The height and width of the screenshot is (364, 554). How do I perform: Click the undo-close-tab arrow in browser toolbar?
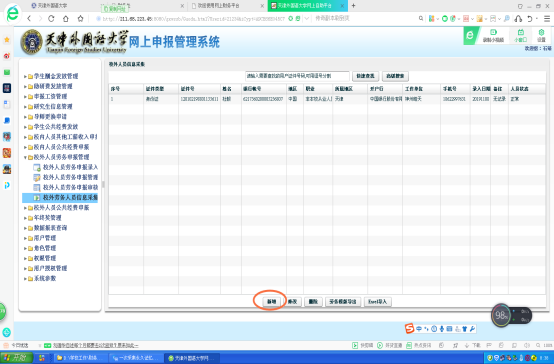point(530,18)
